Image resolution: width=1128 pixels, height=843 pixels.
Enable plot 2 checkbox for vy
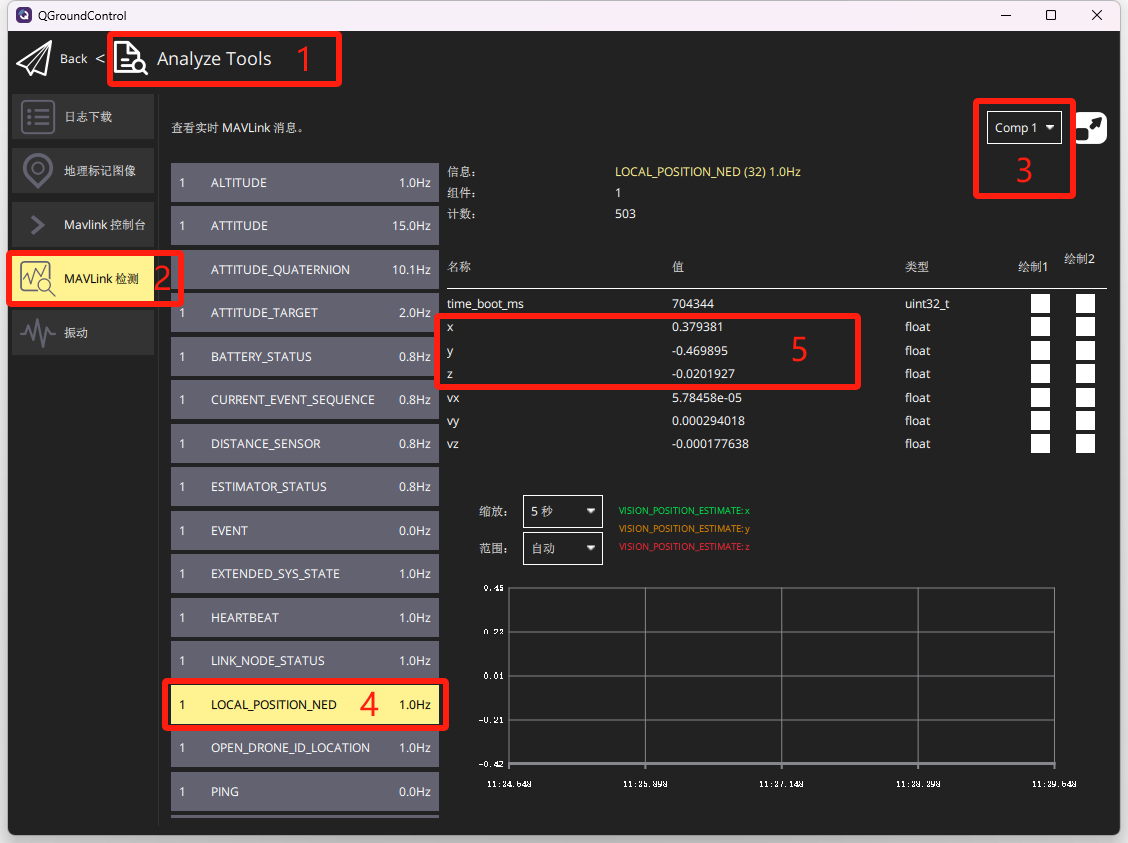[1086, 421]
